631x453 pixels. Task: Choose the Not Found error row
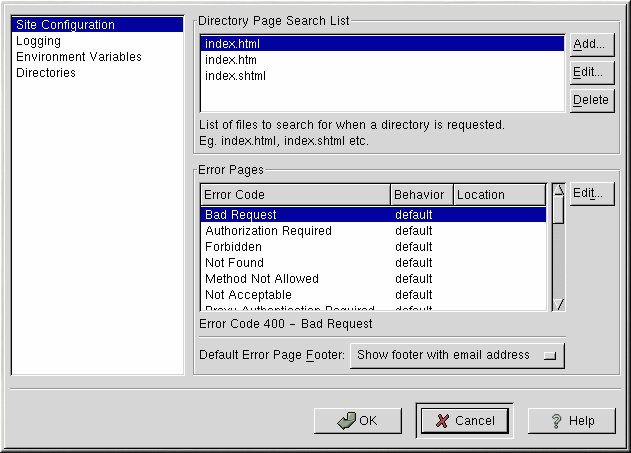(x=234, y=263)
